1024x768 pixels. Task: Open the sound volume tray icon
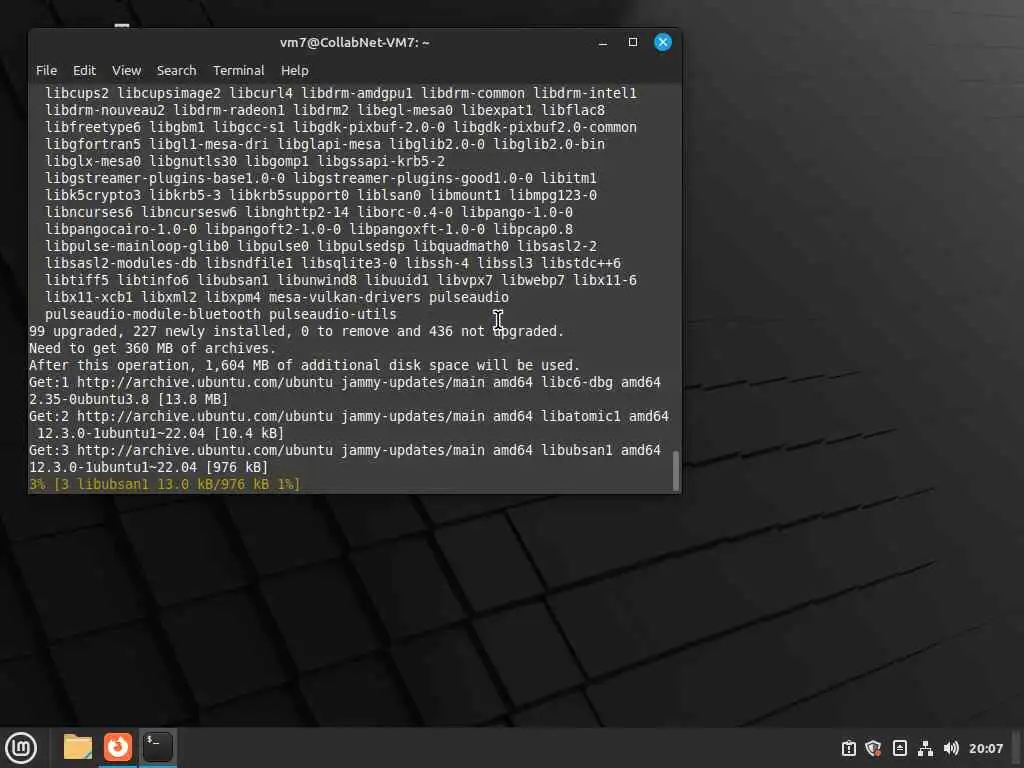click(x=951, y=748)
